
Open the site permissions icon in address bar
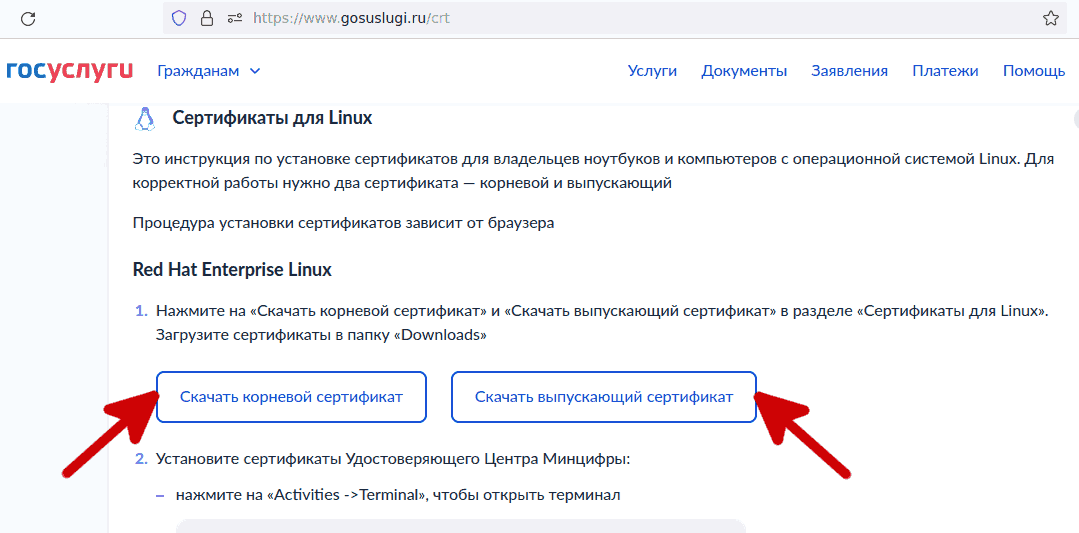[235, 19]
